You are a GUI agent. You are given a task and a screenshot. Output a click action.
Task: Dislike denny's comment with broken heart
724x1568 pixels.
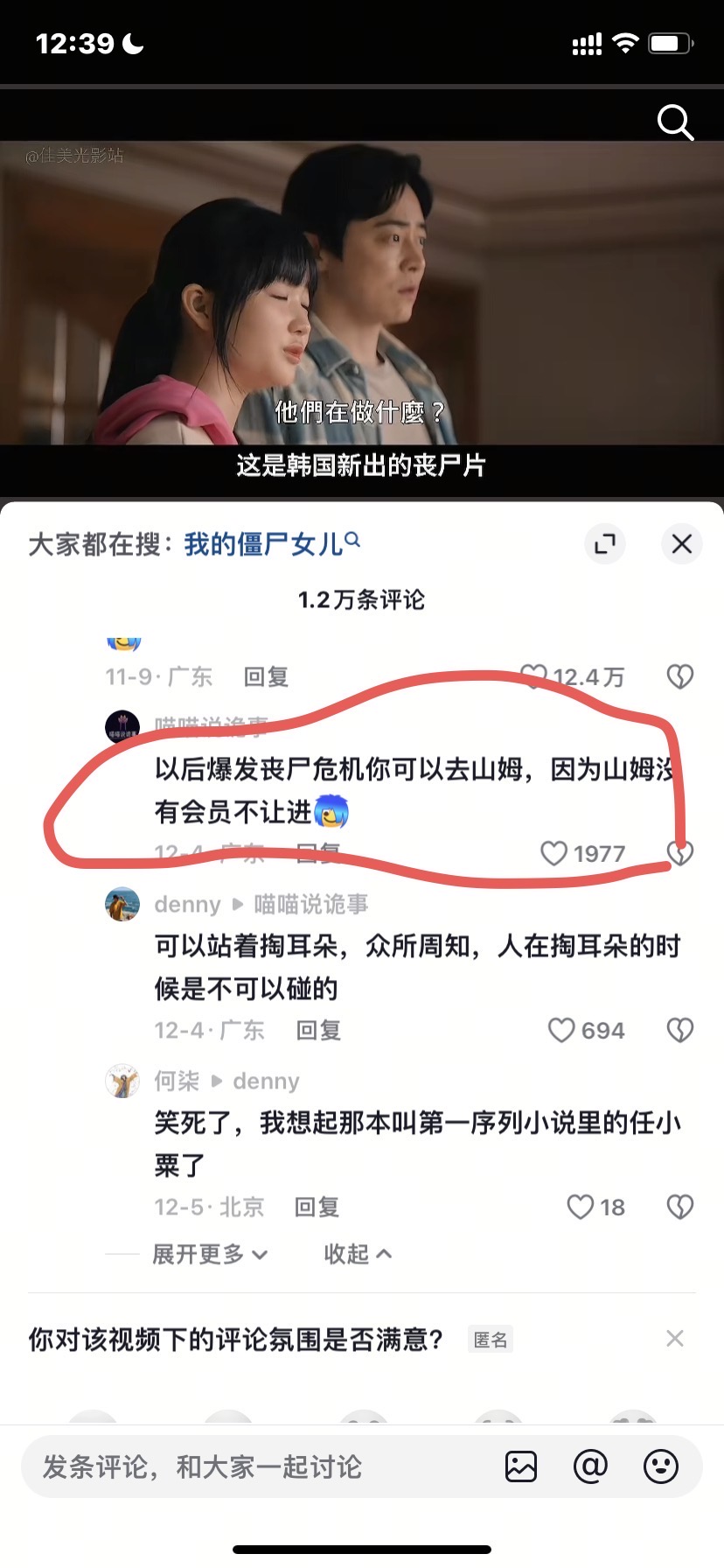(x=680, y=1031)
